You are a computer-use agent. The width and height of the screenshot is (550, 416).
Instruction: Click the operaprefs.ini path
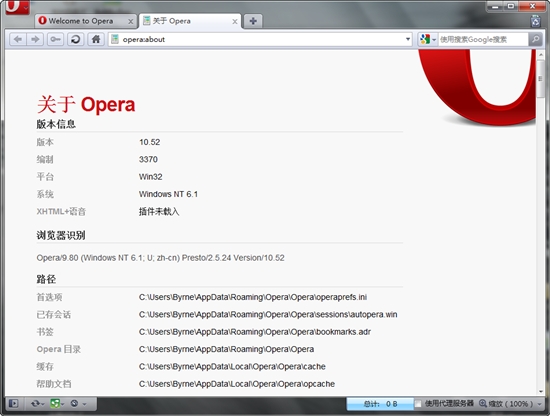tap(253, 297)
